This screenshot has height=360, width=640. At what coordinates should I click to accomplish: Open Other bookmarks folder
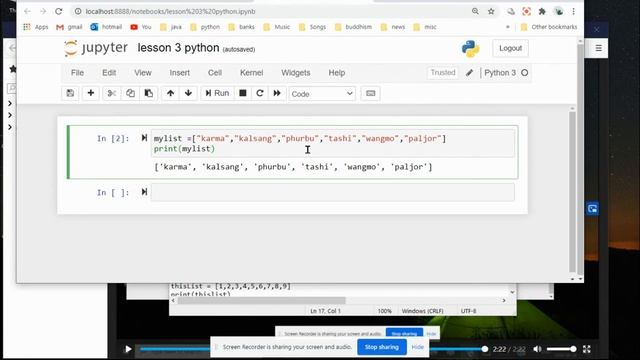pos(549,27)
